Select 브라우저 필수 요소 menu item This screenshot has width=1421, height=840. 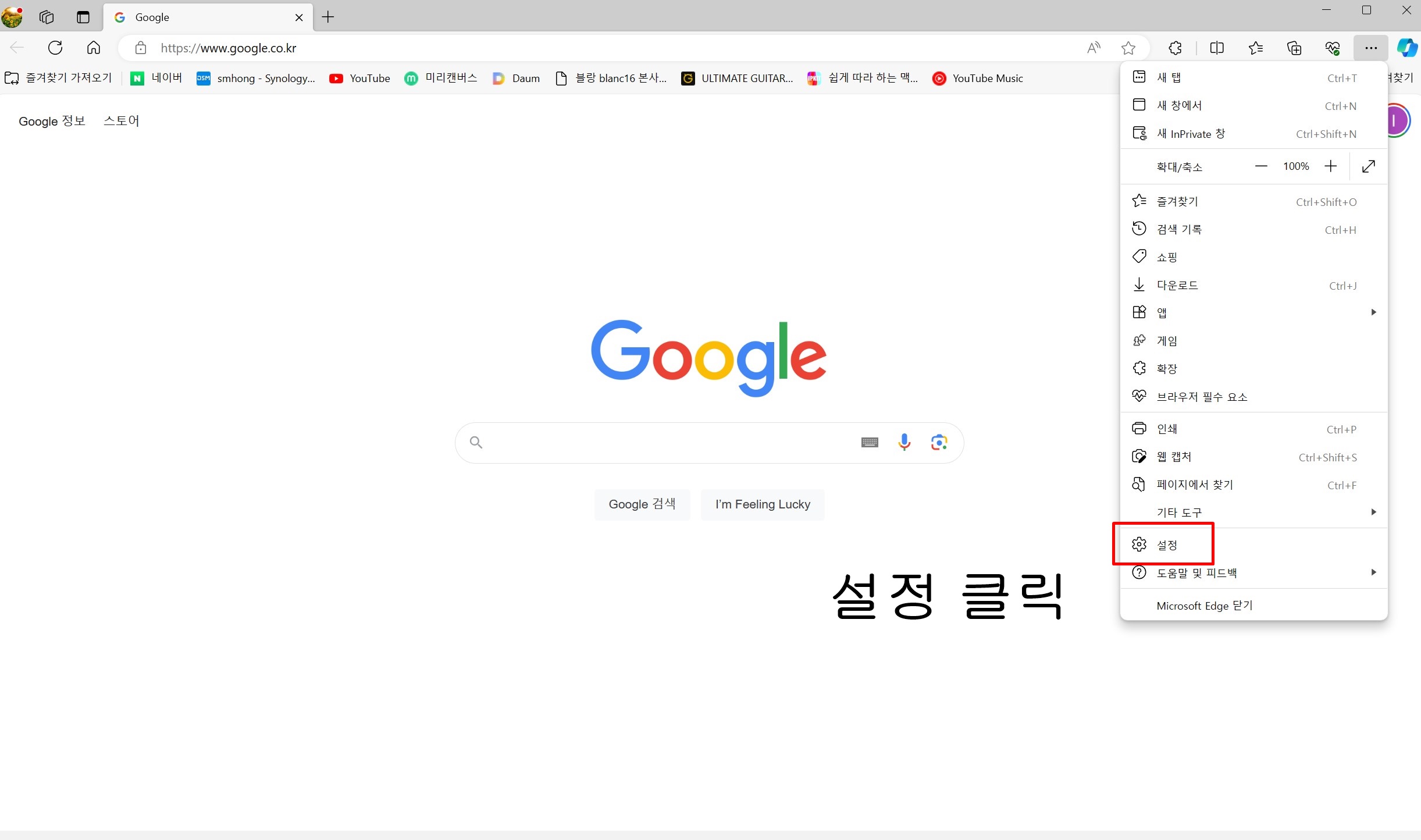point(1253,397)
